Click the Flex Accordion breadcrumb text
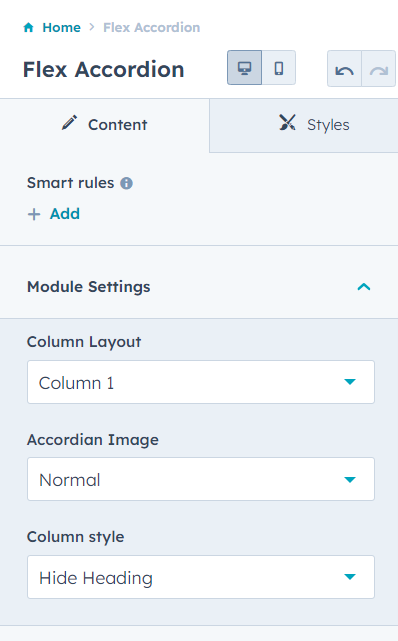This screenshot has width=398, height=641. click(152, 27)
